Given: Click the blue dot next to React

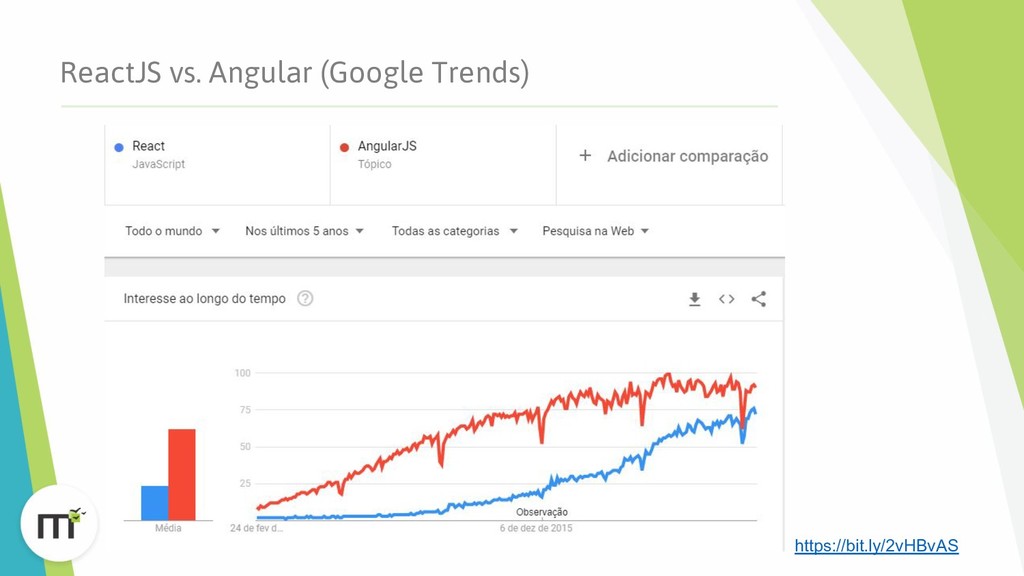Looking at the screenshot, I should pyautogui.click(x=119, y=147).
